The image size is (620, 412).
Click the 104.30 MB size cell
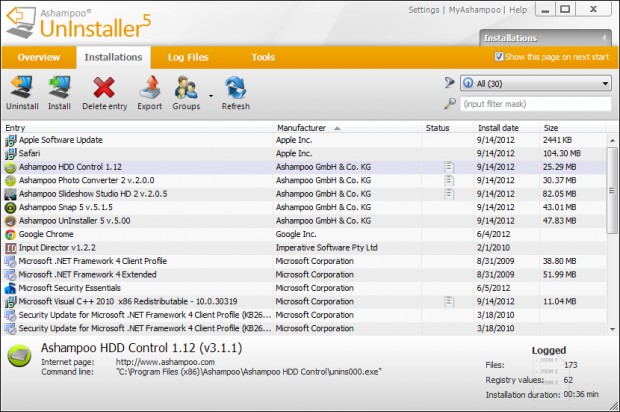(x=561, y=153)
